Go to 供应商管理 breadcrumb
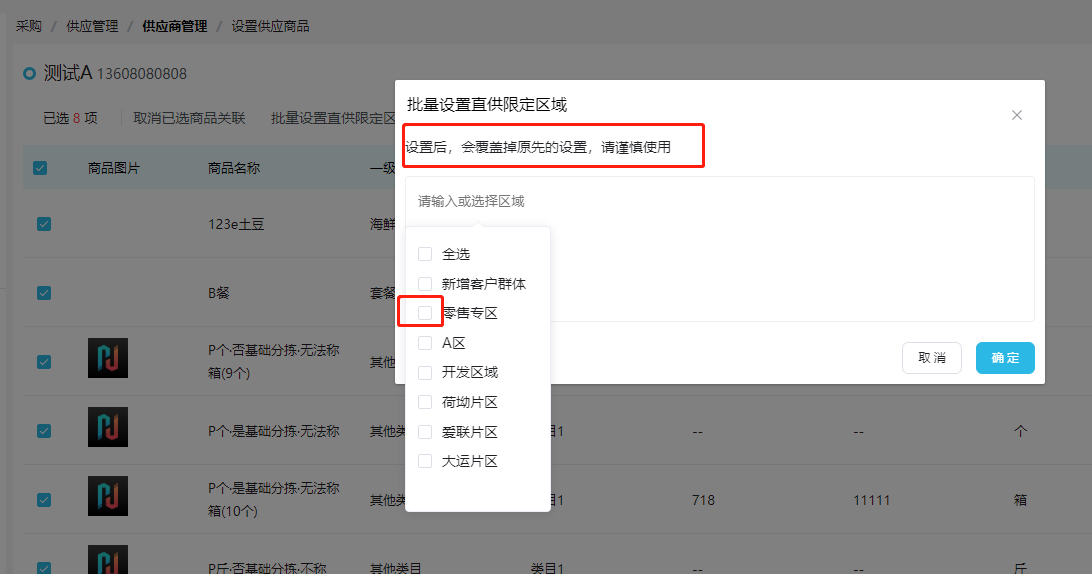The width and height of the screenshot is (1092, 574). click(x=175, y=26)
